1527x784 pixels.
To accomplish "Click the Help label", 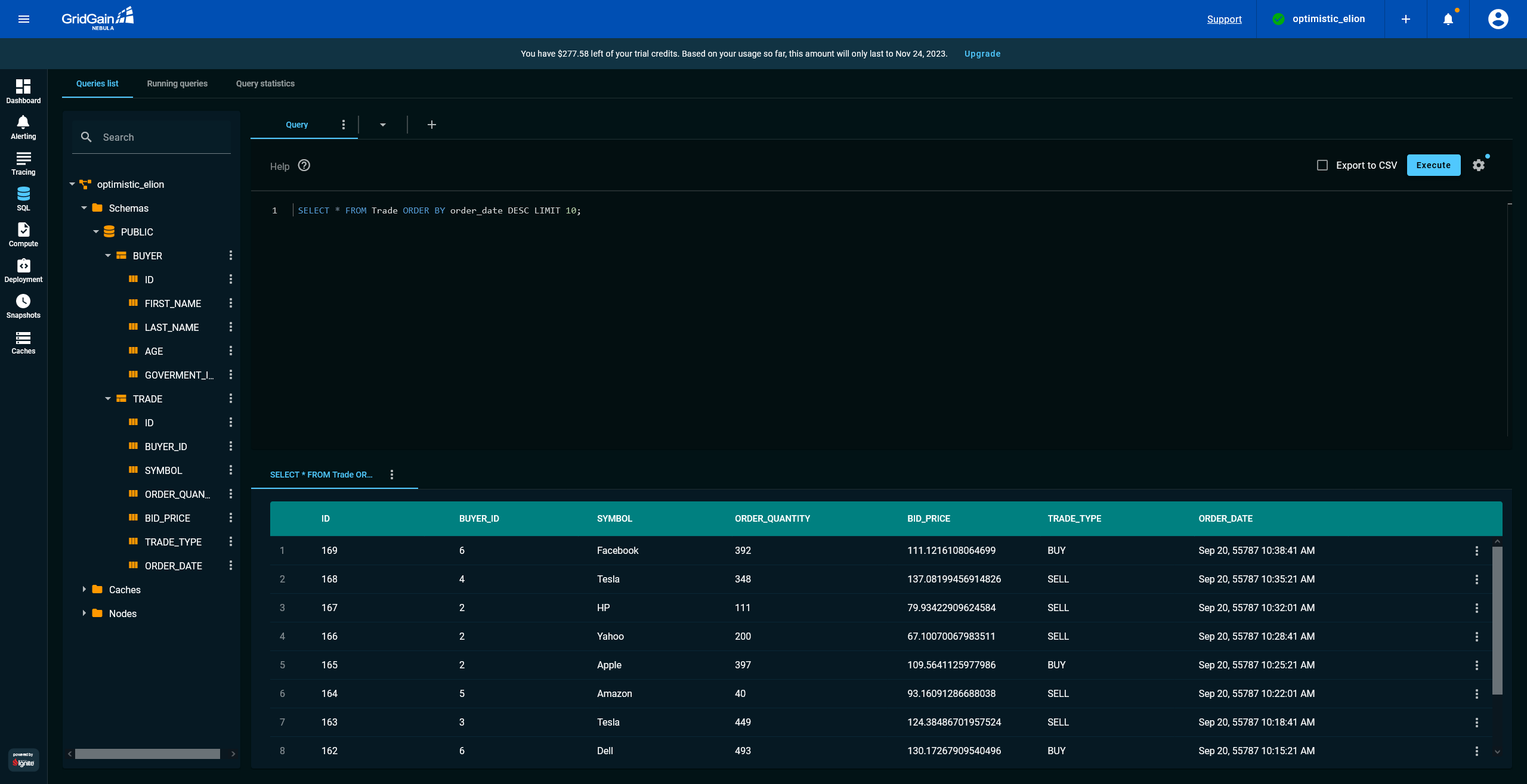I will pyautogui.click(x=279, y=166).
